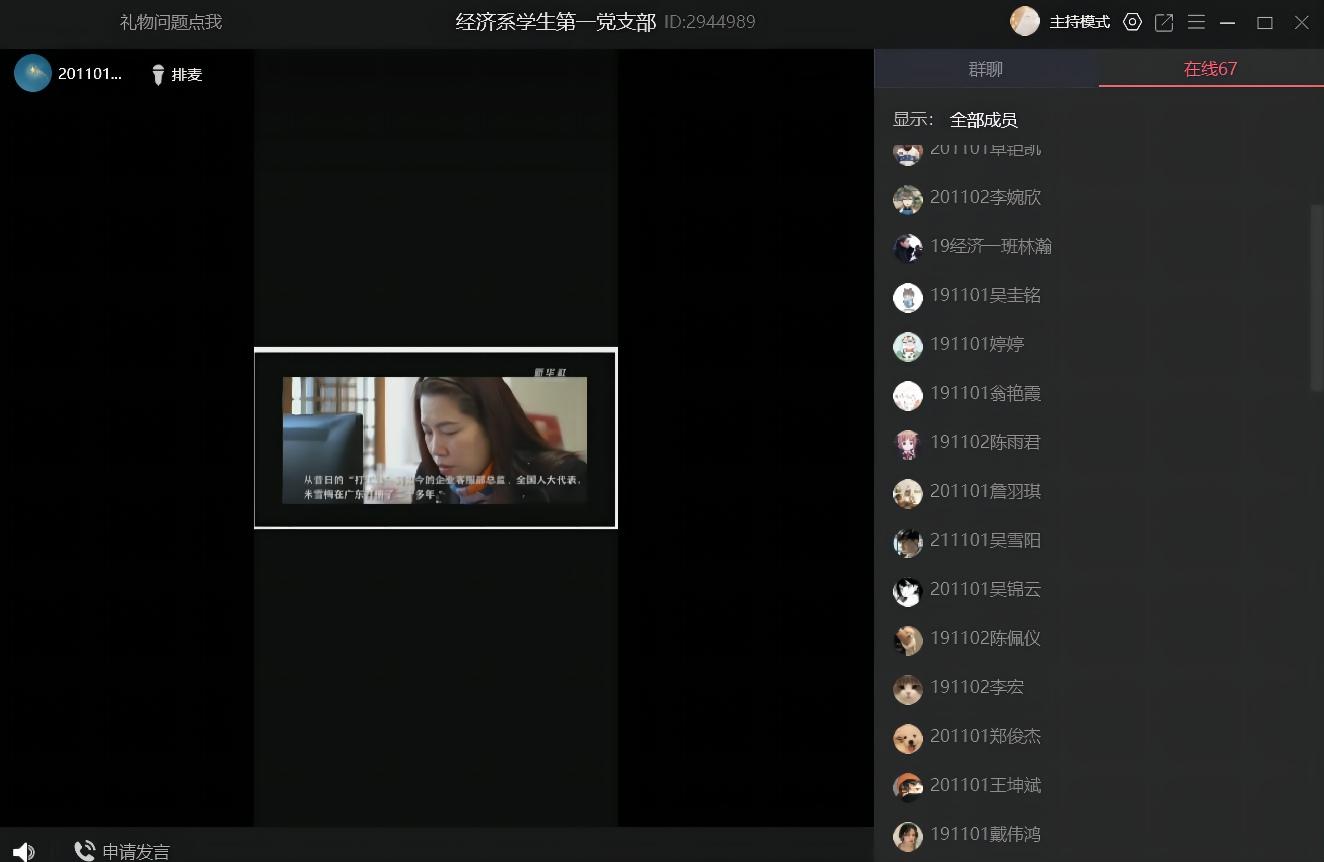Expand the 全部成员 display filter
This screenshot has height=862, width=1324.
coord(983,120)
